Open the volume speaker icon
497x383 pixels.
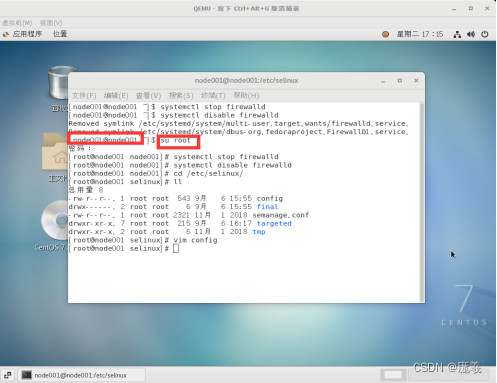pyautogui.click(x=471, y=34)
